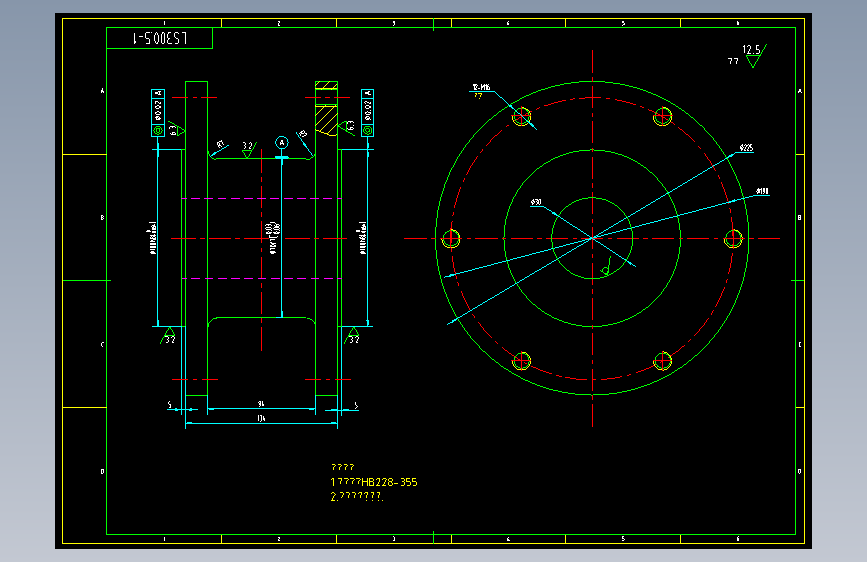Select the rotated dimension text at hub center
This screenshot has width=867, height=562.
[x=274, y=238]
